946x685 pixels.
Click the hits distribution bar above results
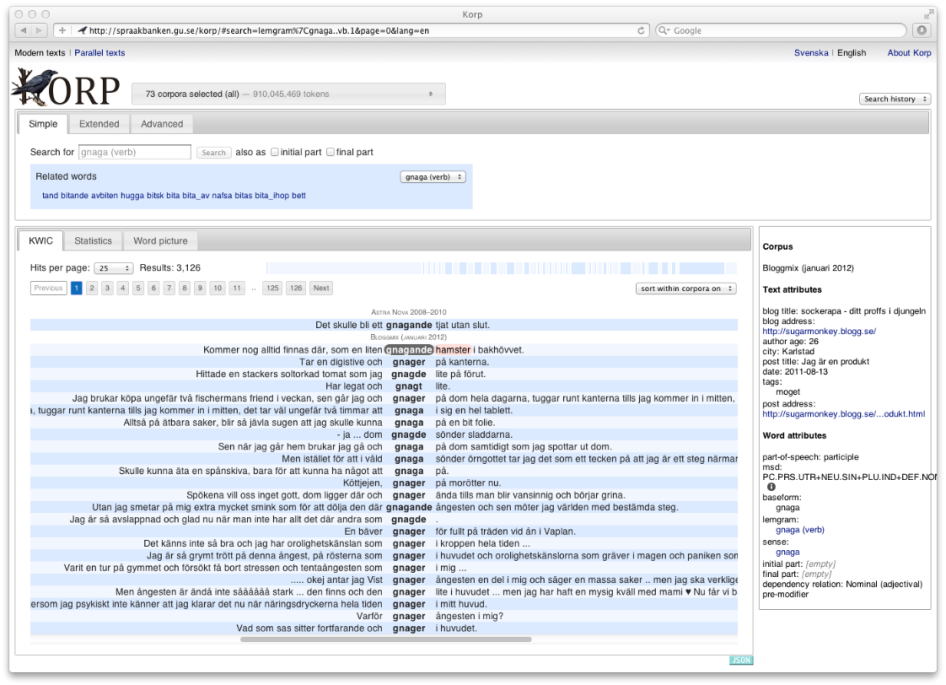click(x=501, y=268)
